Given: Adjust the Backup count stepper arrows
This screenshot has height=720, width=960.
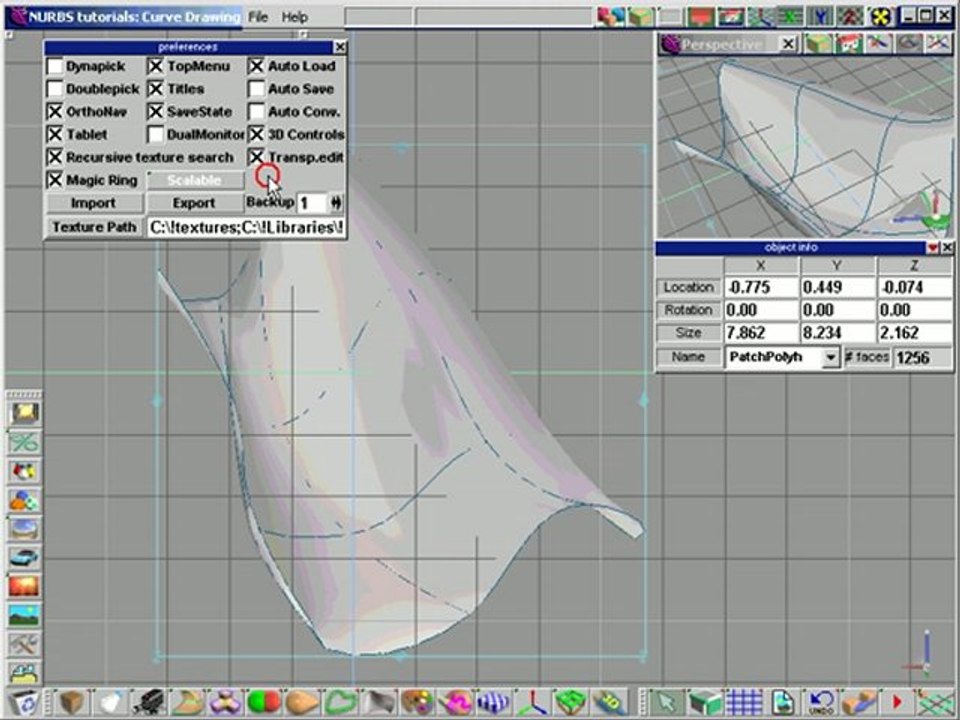Looking at the screenshot, I should point(336,203).
